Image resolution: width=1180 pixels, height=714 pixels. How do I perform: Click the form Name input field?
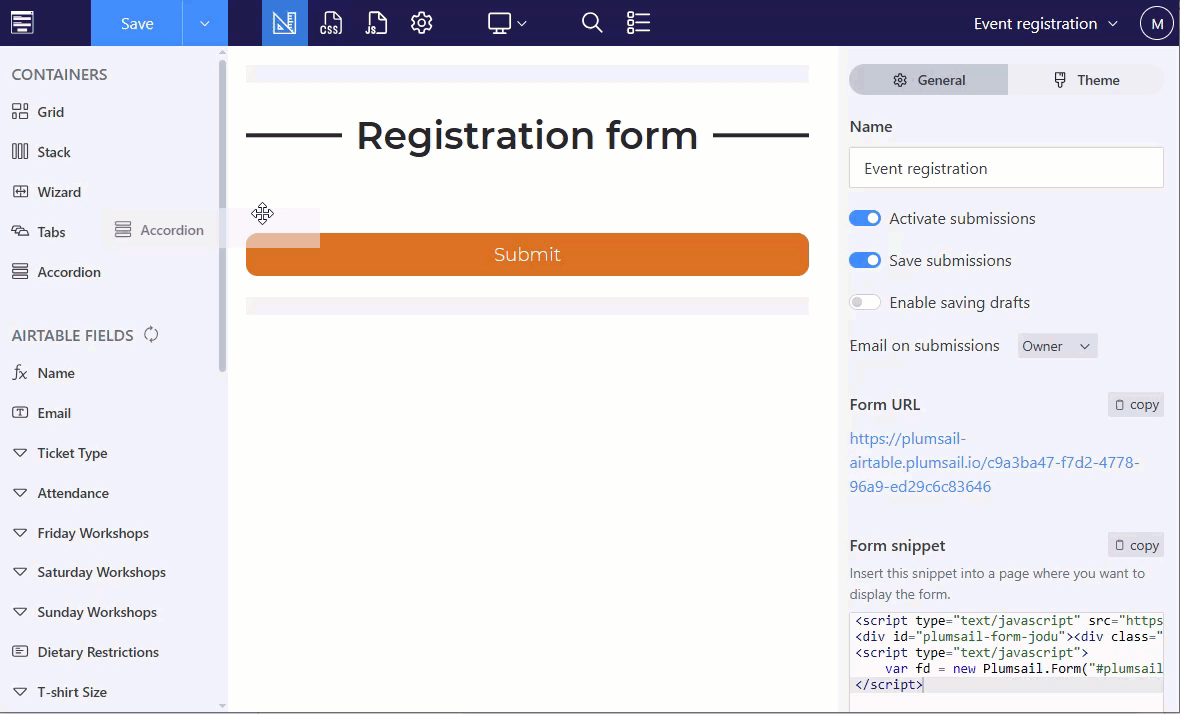[1006, 168]
